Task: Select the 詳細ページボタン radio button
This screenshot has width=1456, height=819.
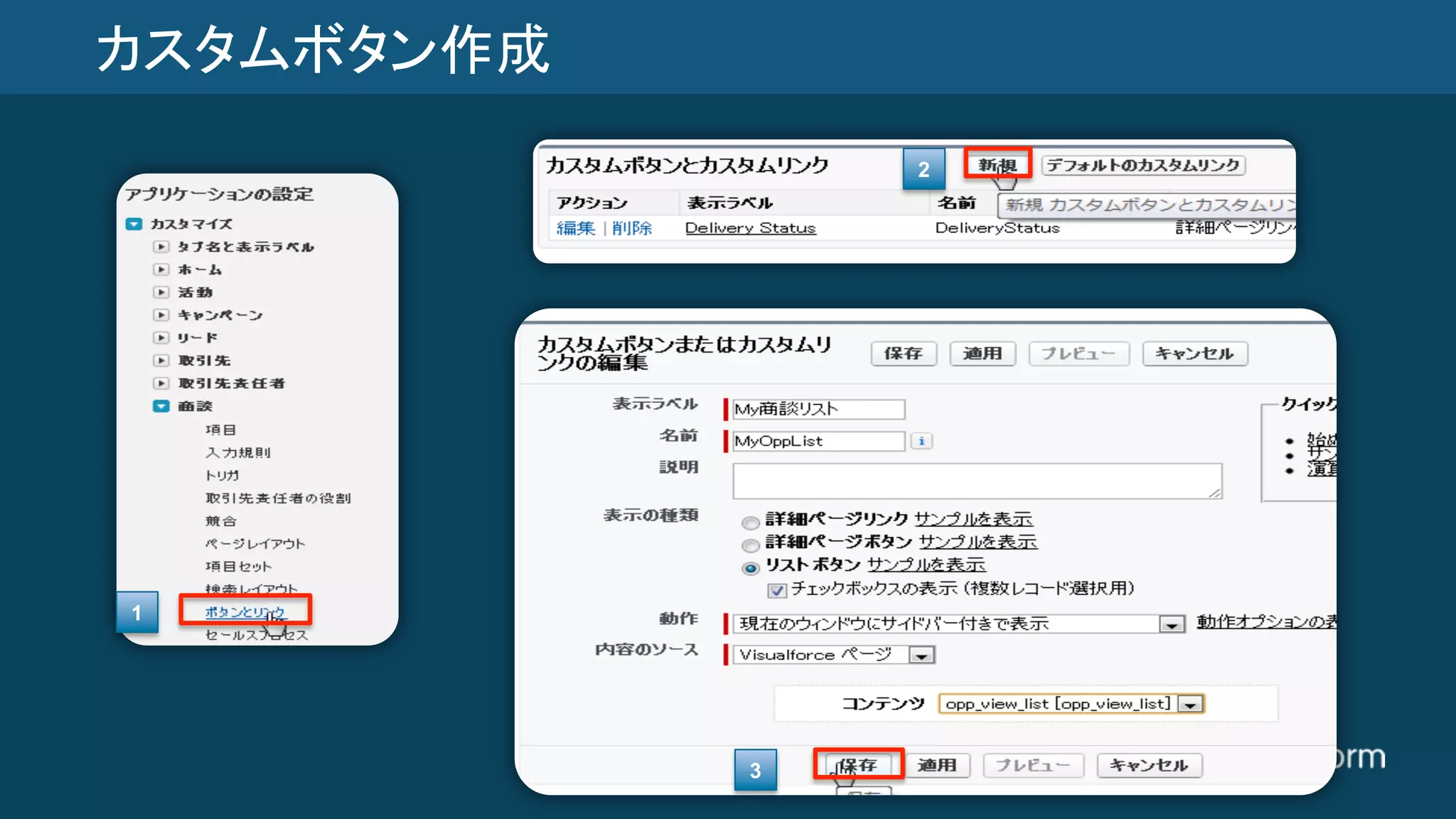Action: 750,545
